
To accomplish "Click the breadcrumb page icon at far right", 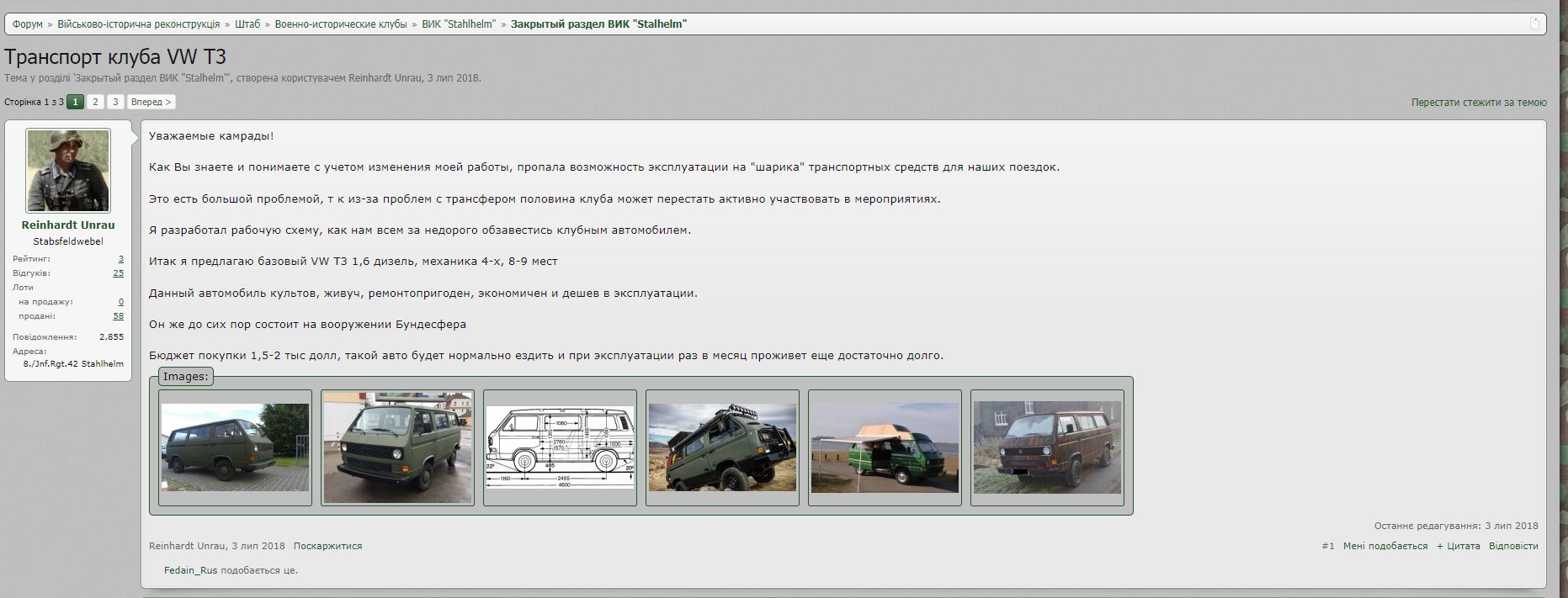I will click(x=1534, y=24).
